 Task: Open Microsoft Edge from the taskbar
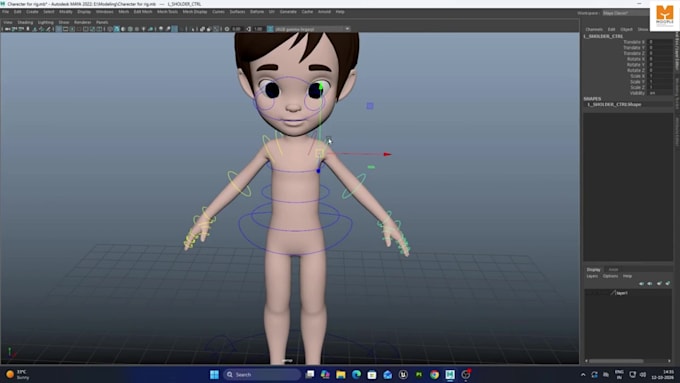[356, 374]
